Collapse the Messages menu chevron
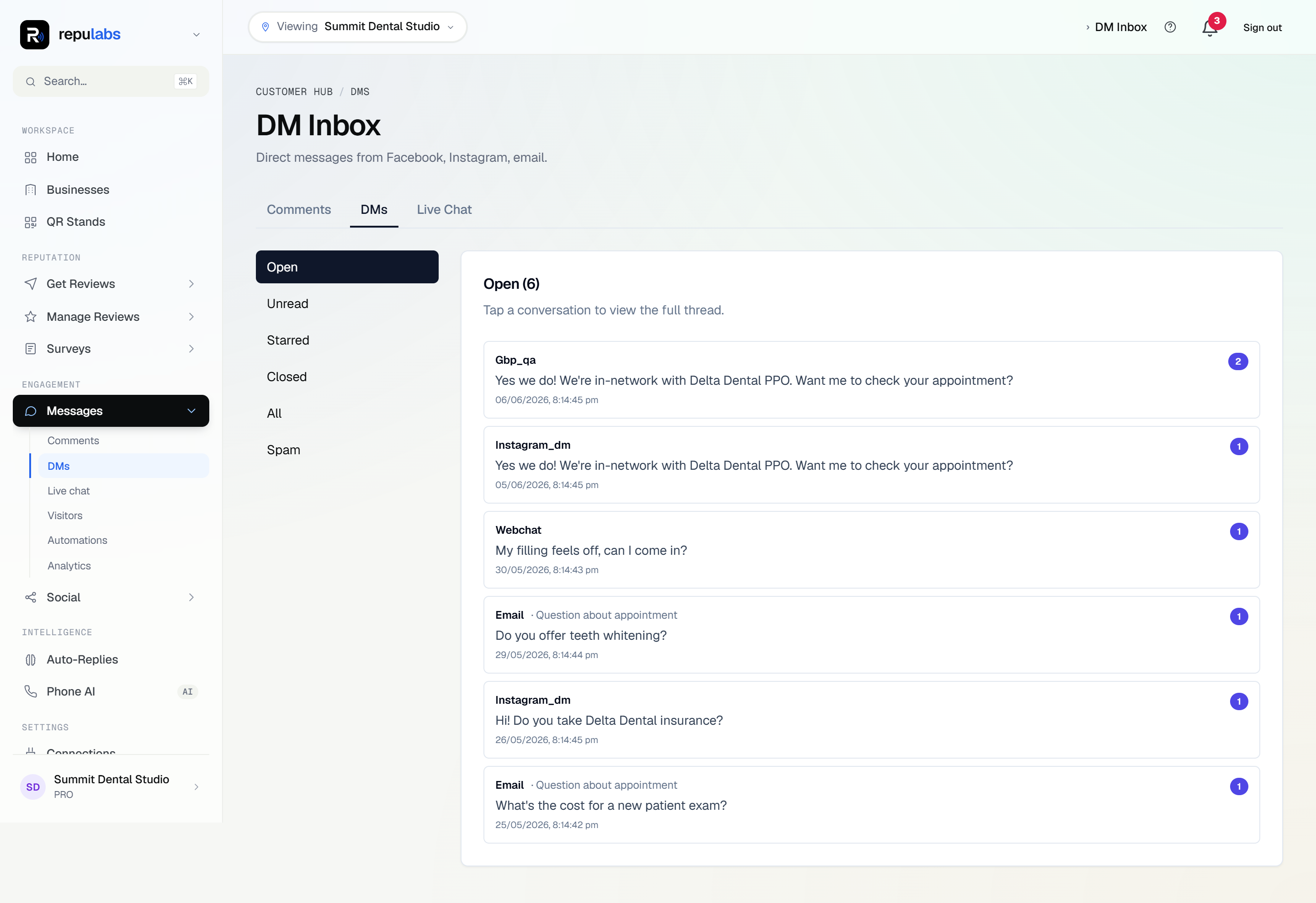This screenshot has height=903, width=1316. pyautogui.click(x=191, y=411)
